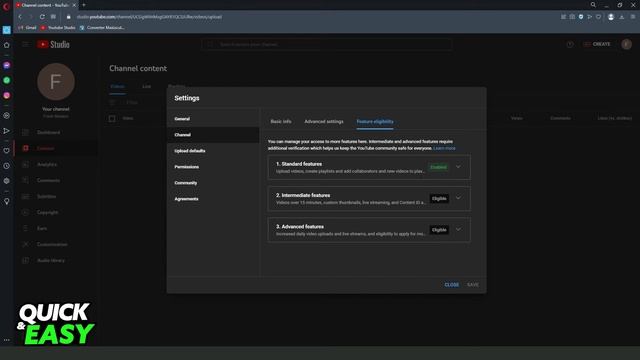Open the Opera sidebar lightbulb icon
Image resolution: width=640 pixels, height=360 pixels.
(x=7, y=201)
